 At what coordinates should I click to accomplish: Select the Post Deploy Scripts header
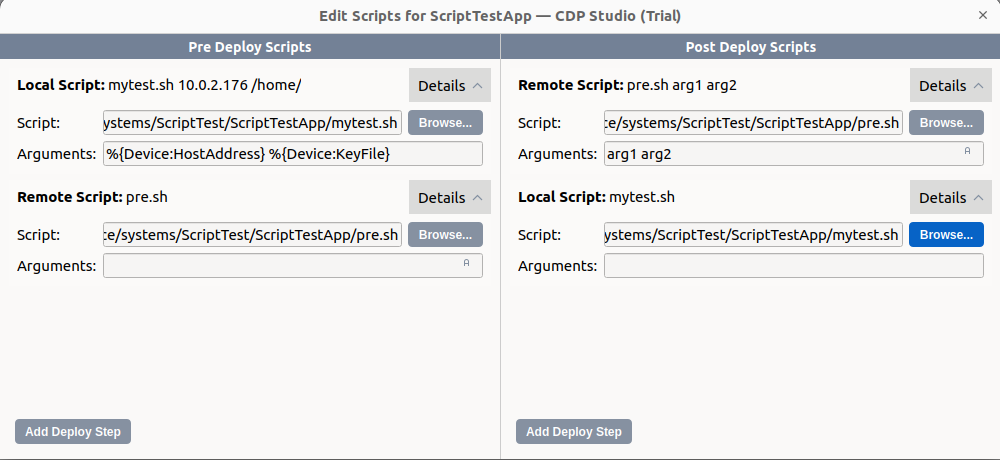pyautogui.click(x=751, y=47)
